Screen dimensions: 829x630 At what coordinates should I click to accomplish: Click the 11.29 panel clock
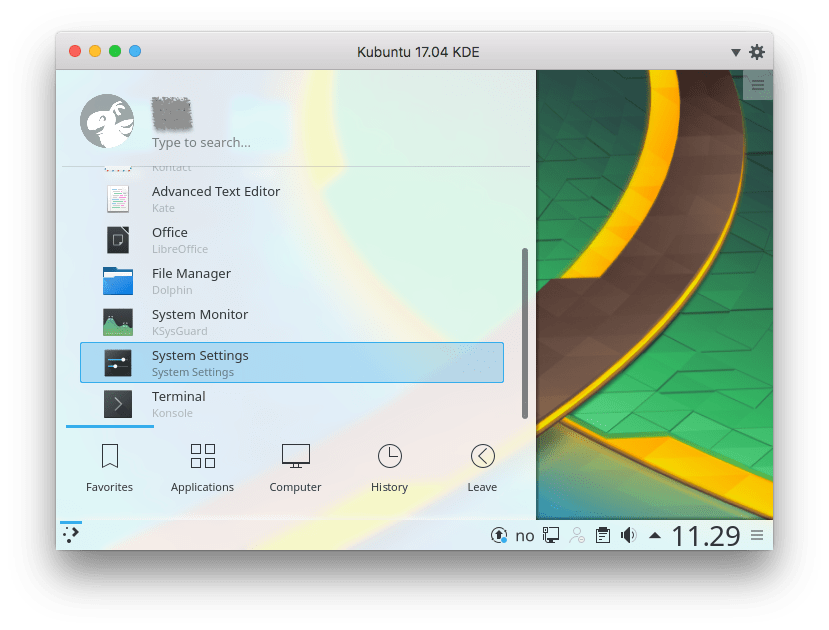tap(706, 536)
